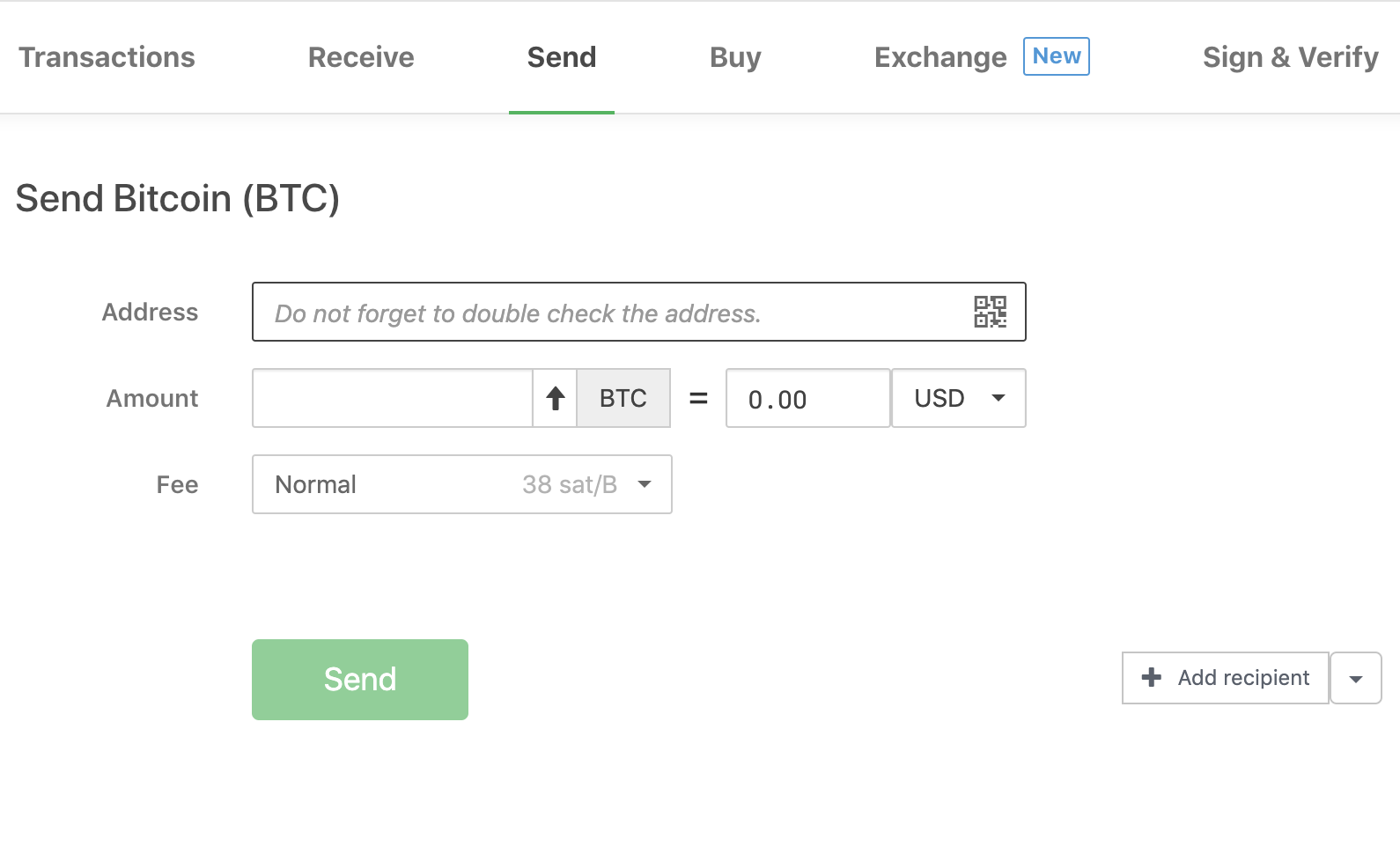The height and width of the screenshot is (847, 1400).
Task: Expand the Normal fee level dropdown
Action: point(462,484)
